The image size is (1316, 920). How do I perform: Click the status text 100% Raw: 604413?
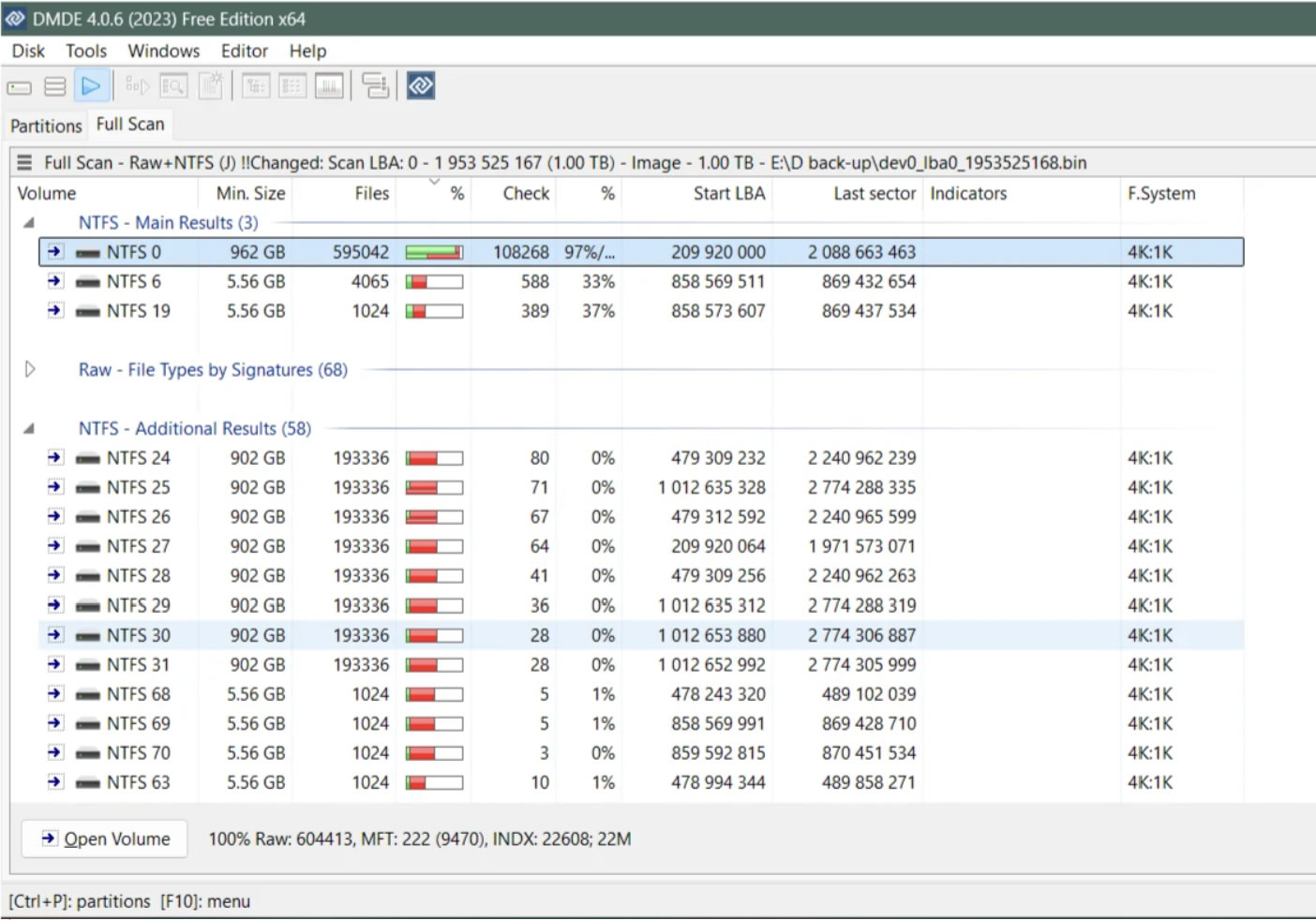coord(280,838)
